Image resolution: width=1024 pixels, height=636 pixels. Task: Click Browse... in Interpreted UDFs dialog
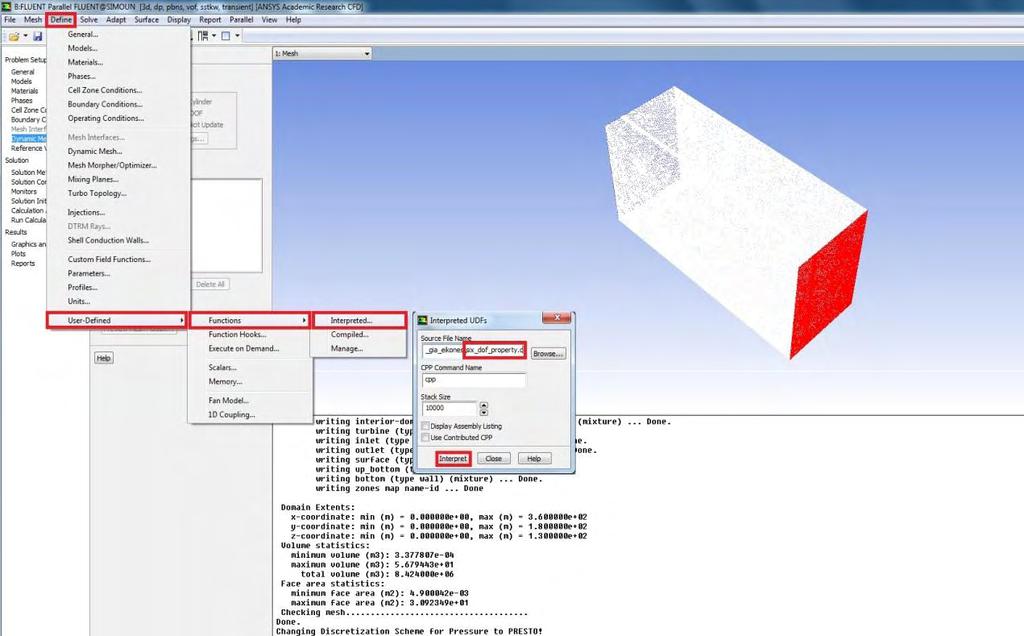tap(548, 353)
